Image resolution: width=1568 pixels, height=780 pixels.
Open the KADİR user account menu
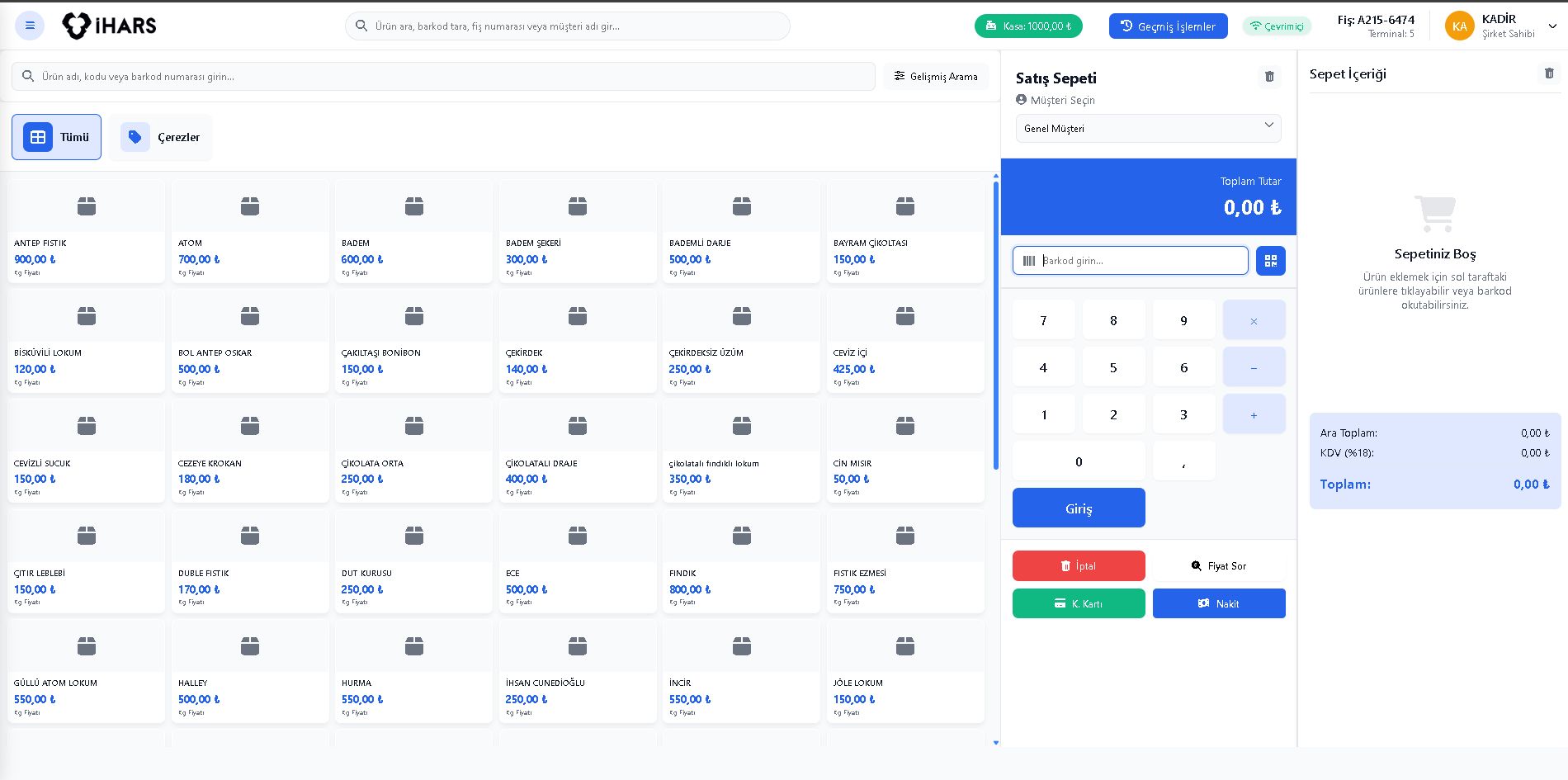[1500, 26]
